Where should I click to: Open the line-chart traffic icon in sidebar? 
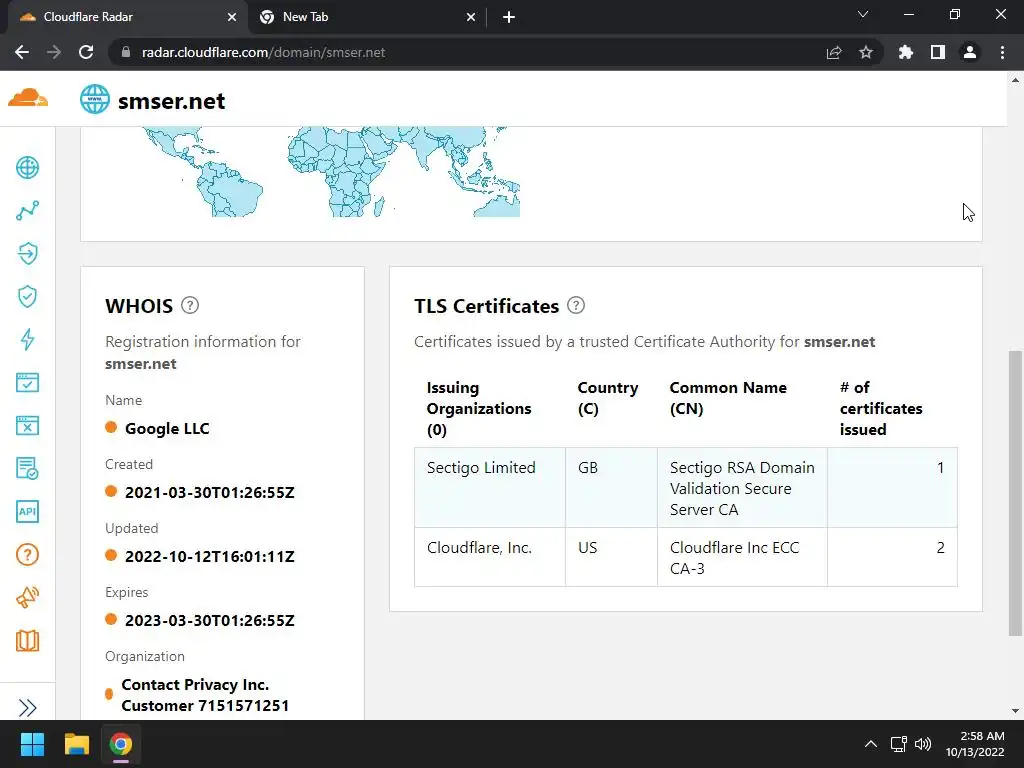point(27,210)
